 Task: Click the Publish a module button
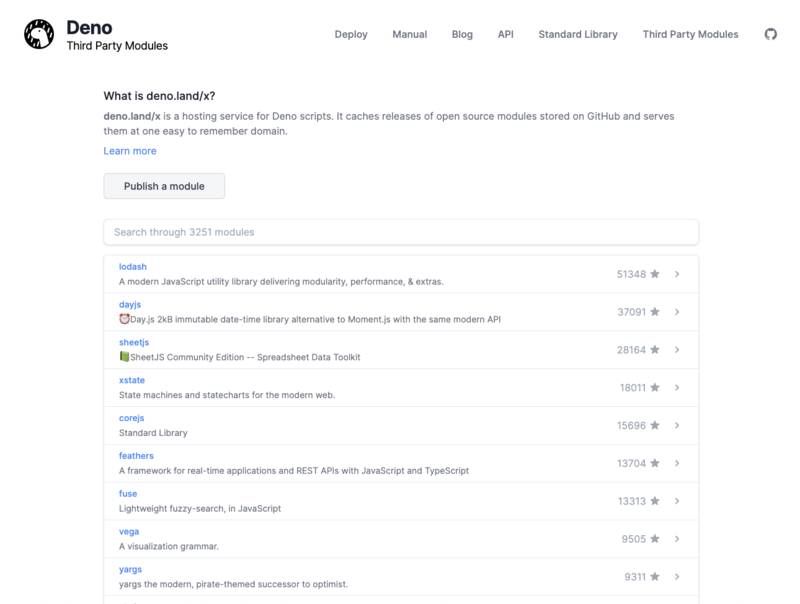[164, 186]
